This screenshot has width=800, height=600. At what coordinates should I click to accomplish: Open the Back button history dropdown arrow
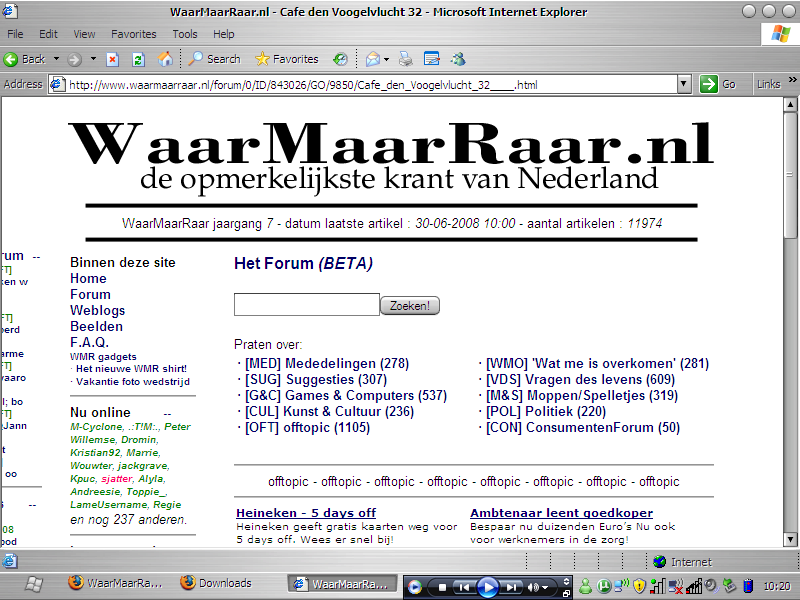click(x=57, y=59)
